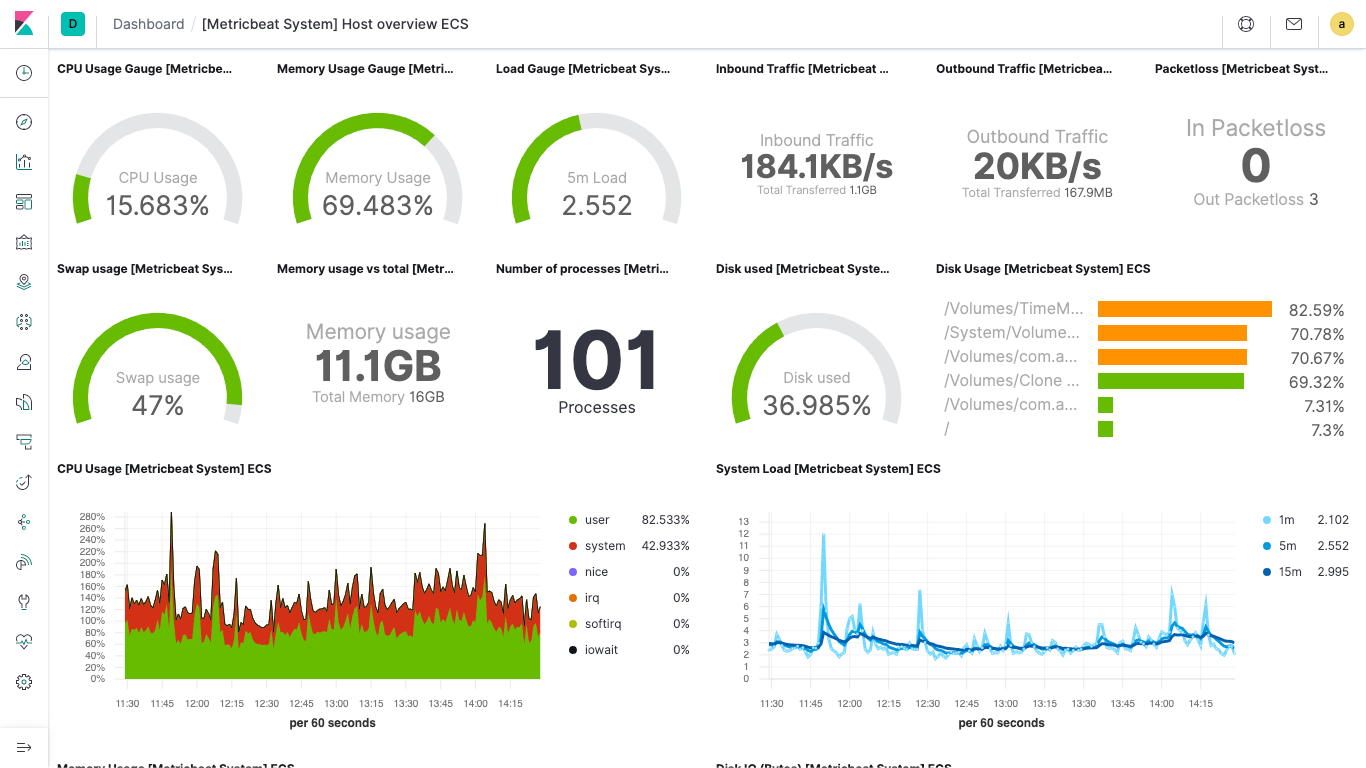Click the CPU Usage chart panel title

point(164,469)
